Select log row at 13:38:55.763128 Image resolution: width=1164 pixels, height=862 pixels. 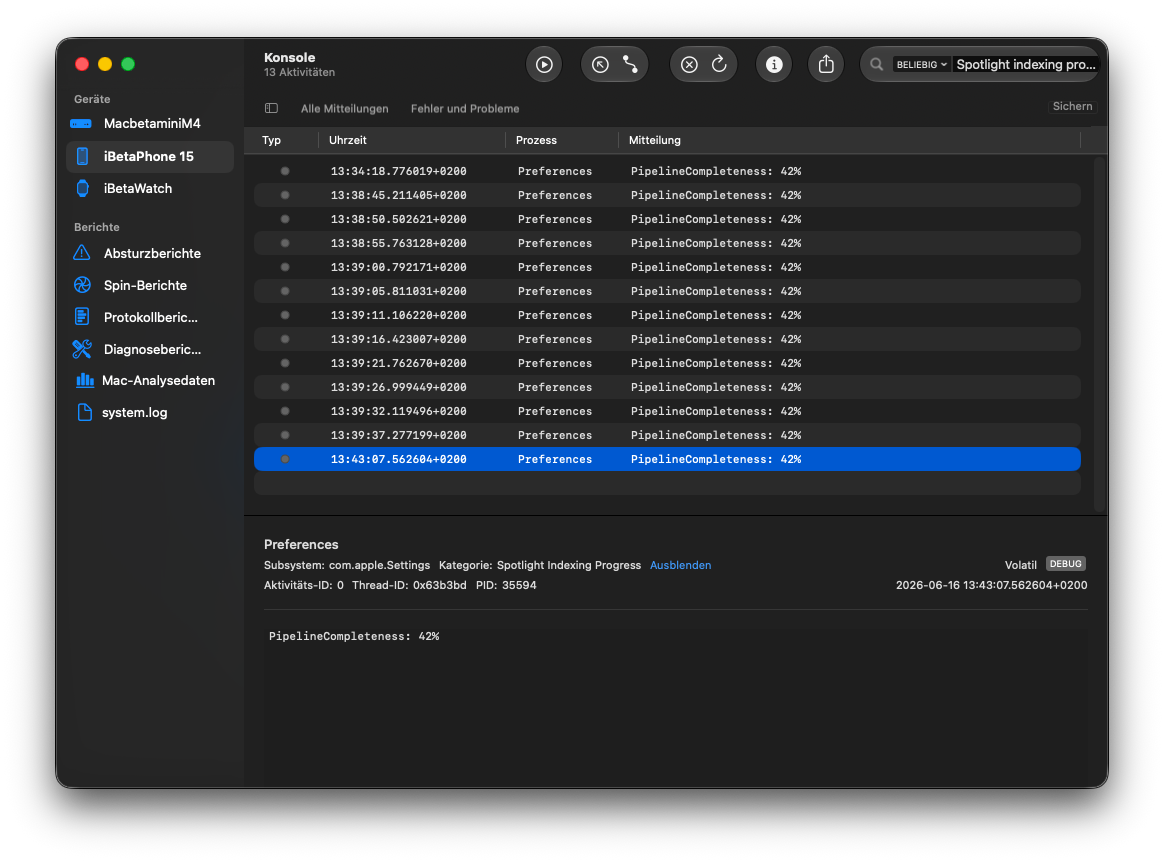pyautogui.click(x=667, y=244)
